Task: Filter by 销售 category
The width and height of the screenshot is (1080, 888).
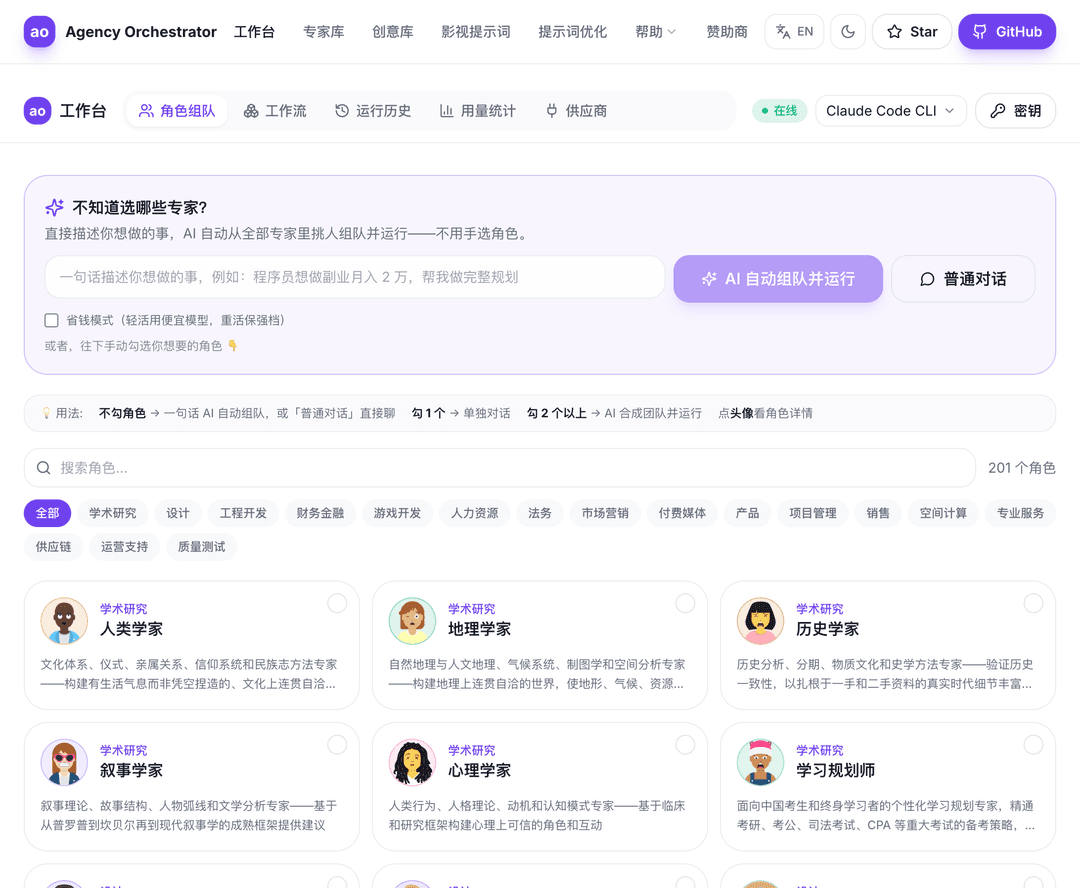Action: tap(878, 513)
